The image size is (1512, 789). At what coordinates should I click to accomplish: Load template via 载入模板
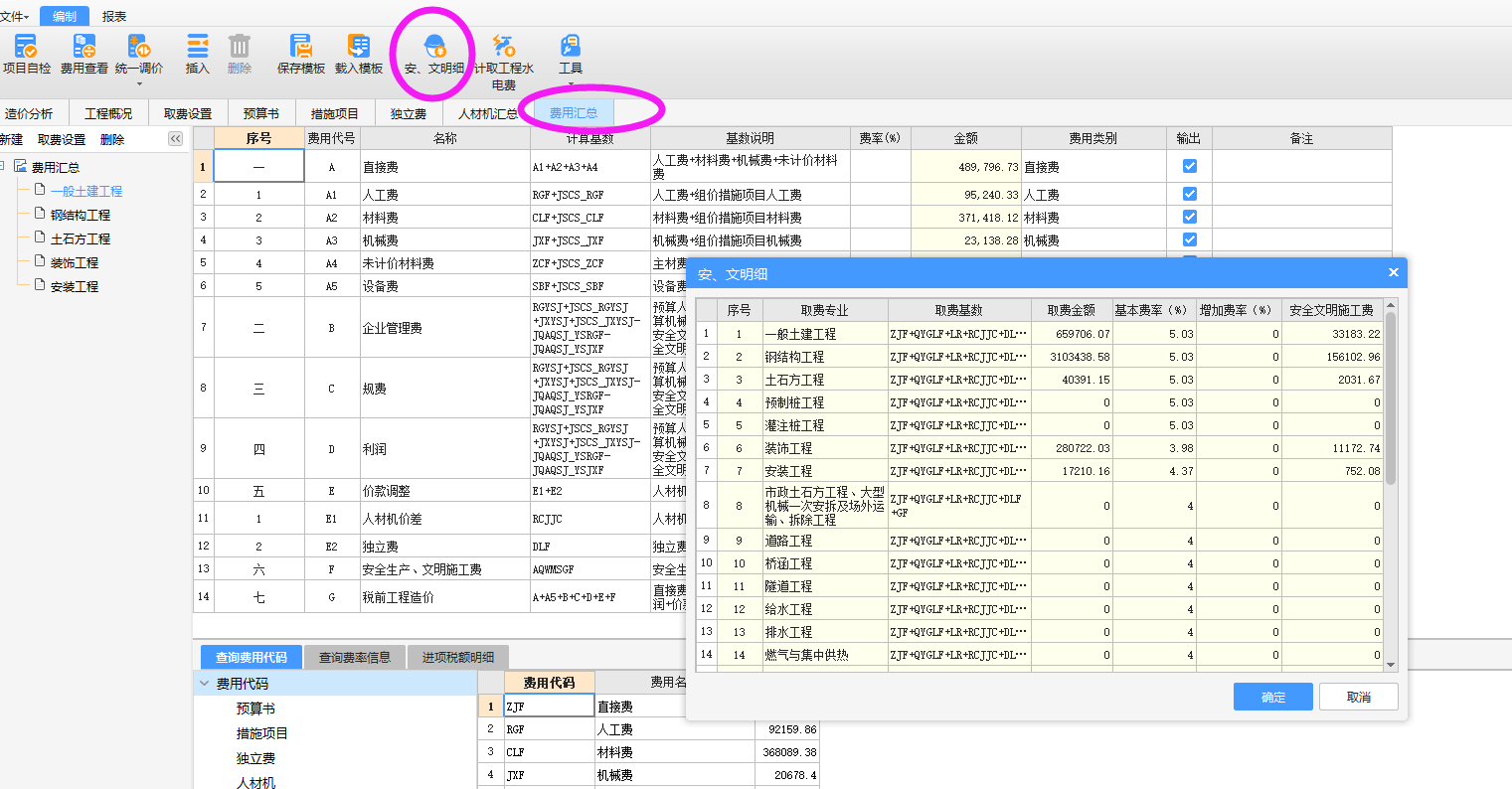(359, 54)
